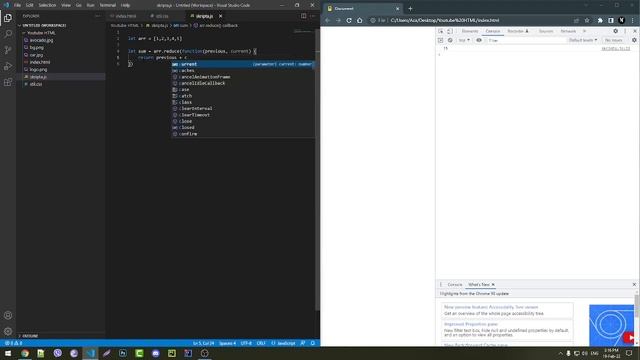Open Manage gear in VS Code activity bar
Screen dimensions: 640x360
tap(8, 331)
